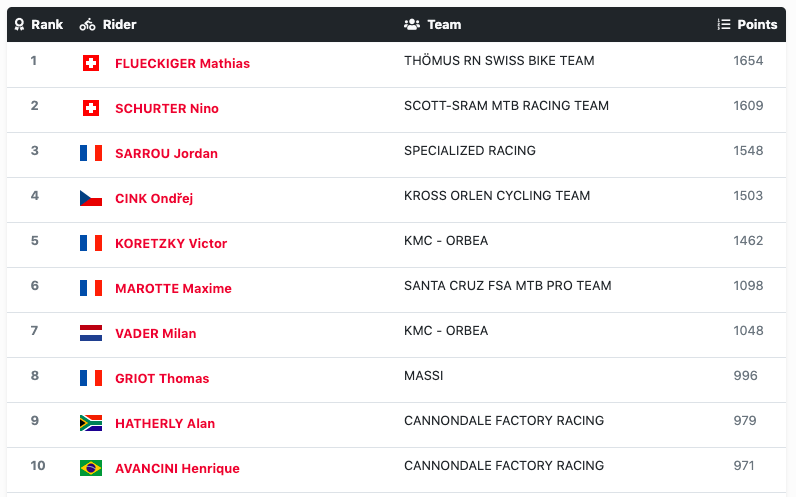Open rider SCHURTER Nino profile

[167, 108]
